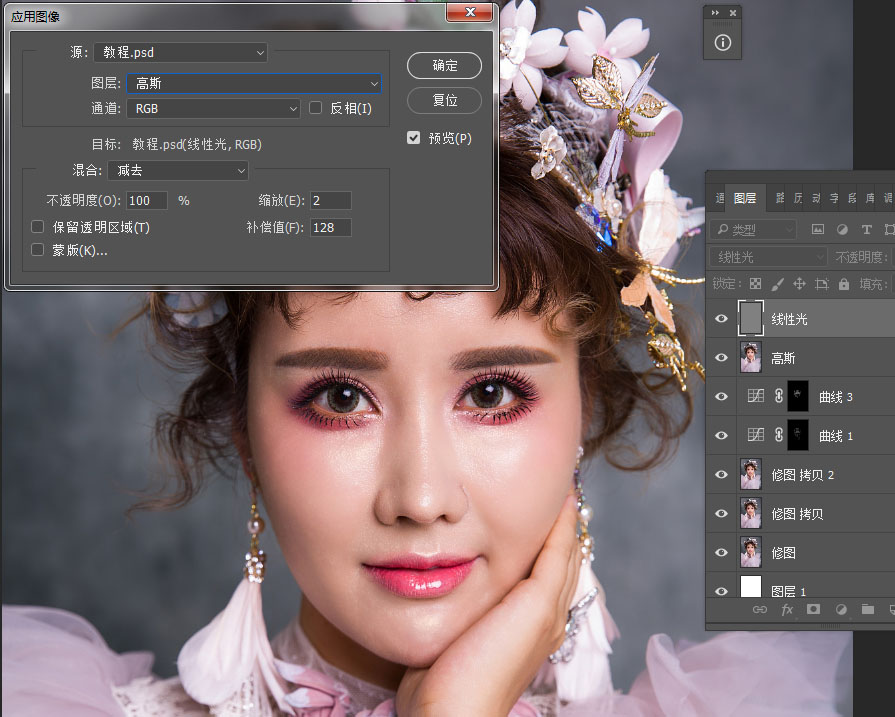Select the 修图 拷贝 2 layer name
Image resolution: width=895 pixels, height=717 pixels.
[x=803, y=475]
